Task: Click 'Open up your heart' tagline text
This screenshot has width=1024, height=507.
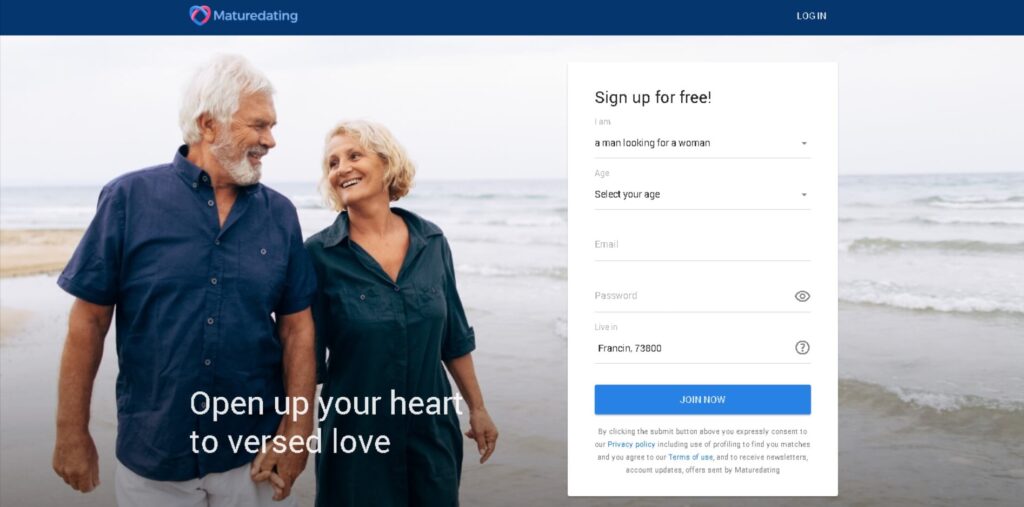Action: click(x=326, y=403)
